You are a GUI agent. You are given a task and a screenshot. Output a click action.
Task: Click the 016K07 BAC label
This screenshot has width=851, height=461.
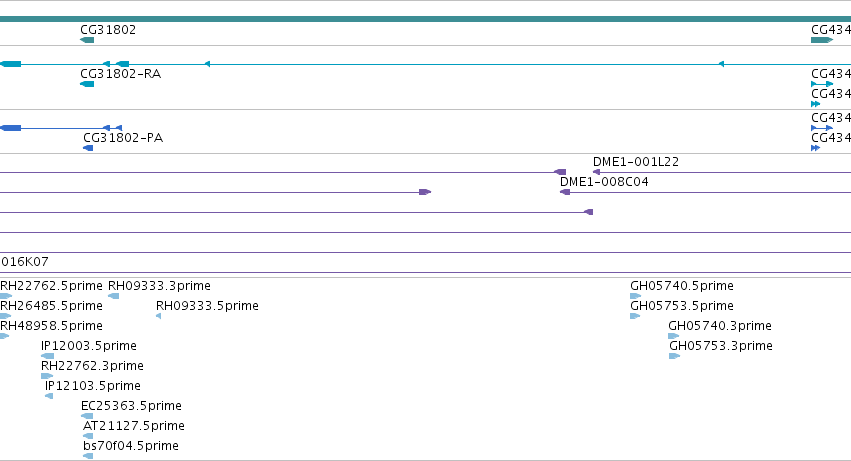pos(25,262)
